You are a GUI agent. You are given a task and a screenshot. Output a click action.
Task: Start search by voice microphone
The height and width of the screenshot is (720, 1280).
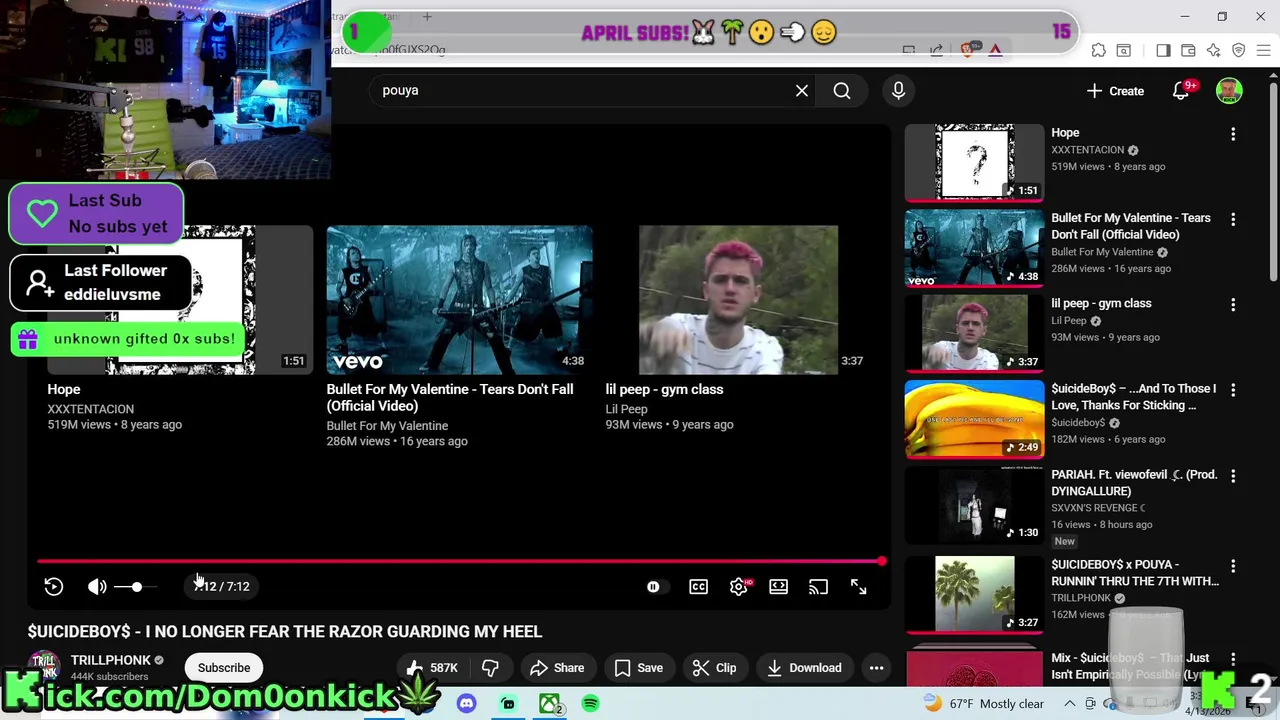point(898,91)
